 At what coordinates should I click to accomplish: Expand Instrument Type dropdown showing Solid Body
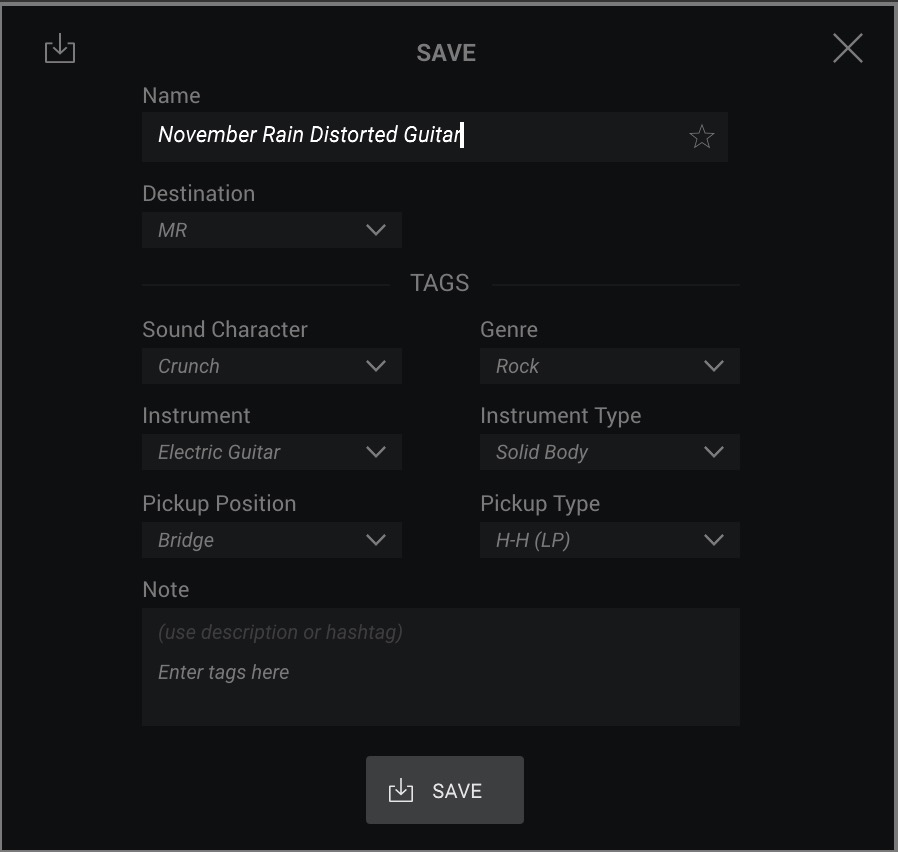coord(609,452)
